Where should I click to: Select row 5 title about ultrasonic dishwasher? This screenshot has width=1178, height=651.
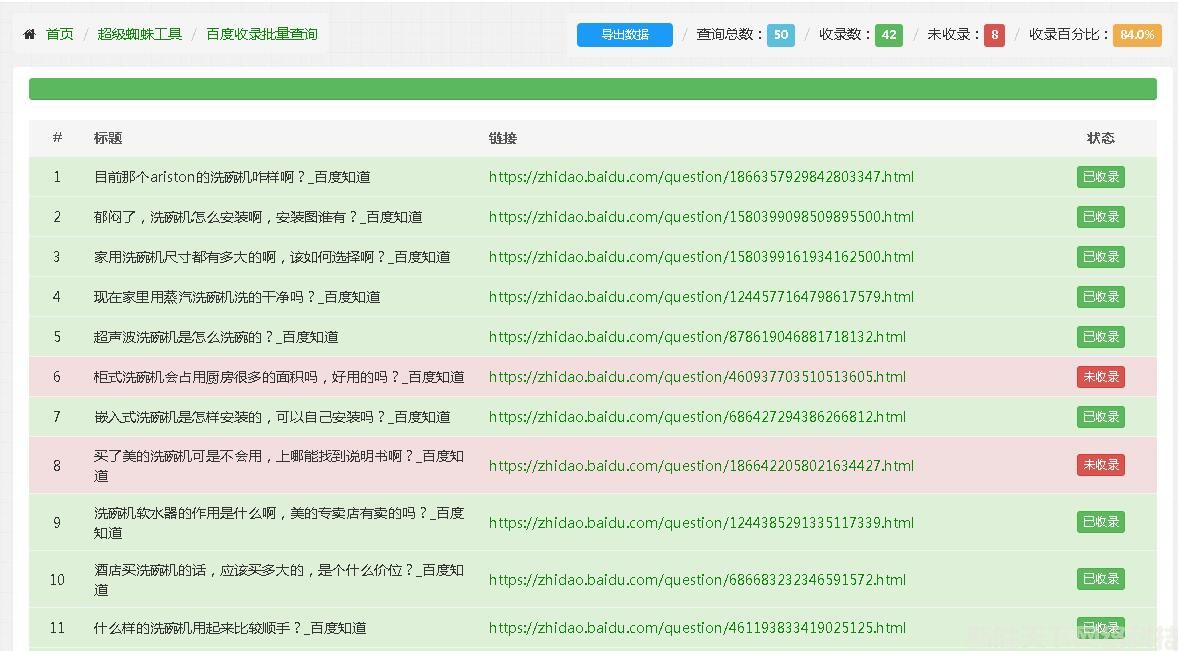pos(216,337)
